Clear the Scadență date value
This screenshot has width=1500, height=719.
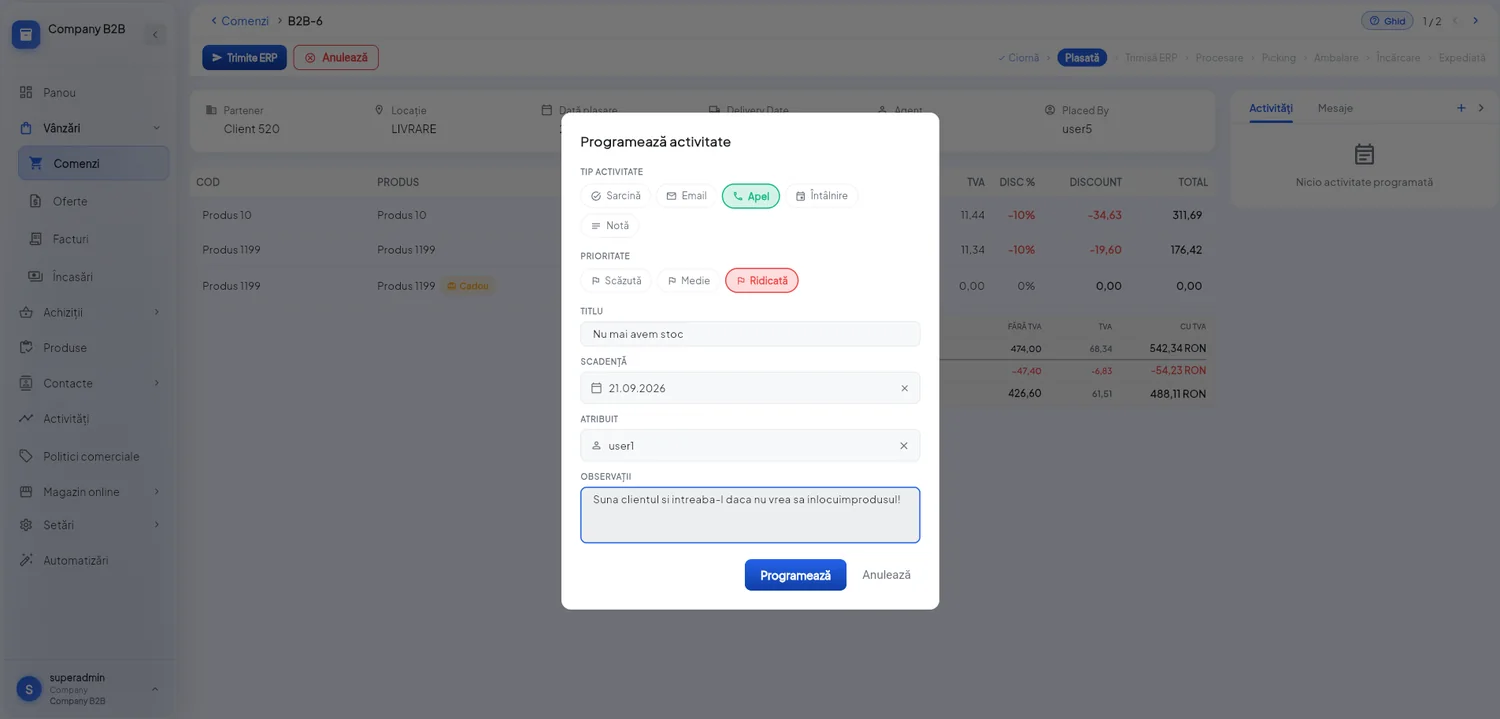905,388
